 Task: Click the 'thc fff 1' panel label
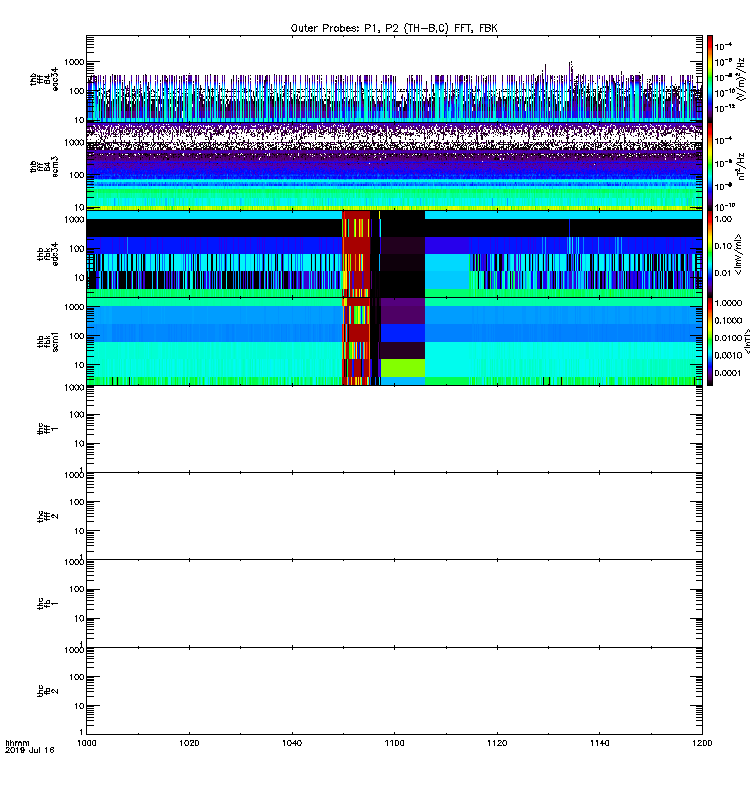(x=48, y=429)
